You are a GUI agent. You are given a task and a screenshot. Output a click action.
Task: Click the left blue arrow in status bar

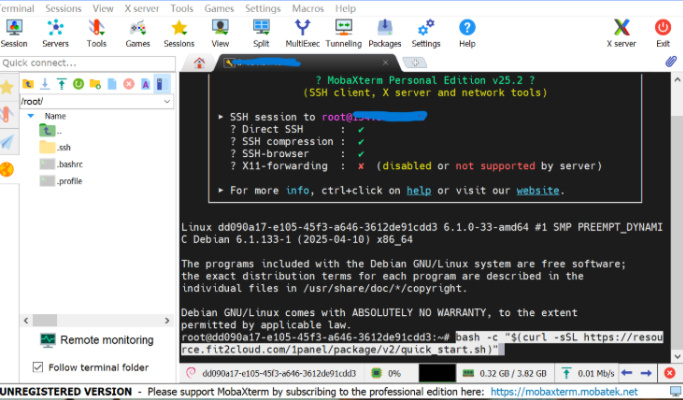[x=626, y=373]
